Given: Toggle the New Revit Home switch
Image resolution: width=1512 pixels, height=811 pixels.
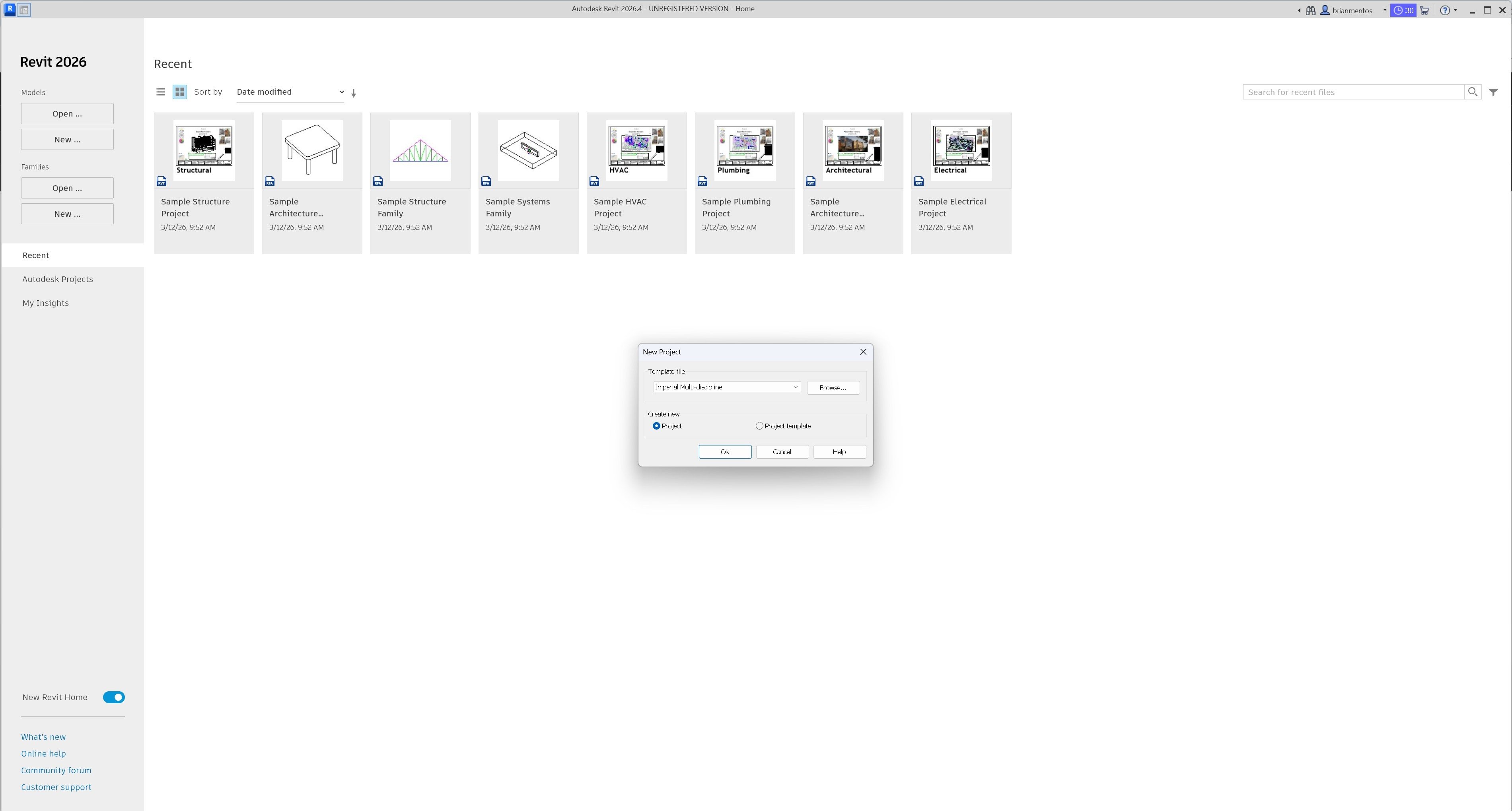Looking at the screenshot, I should click(x=114, y=697).
